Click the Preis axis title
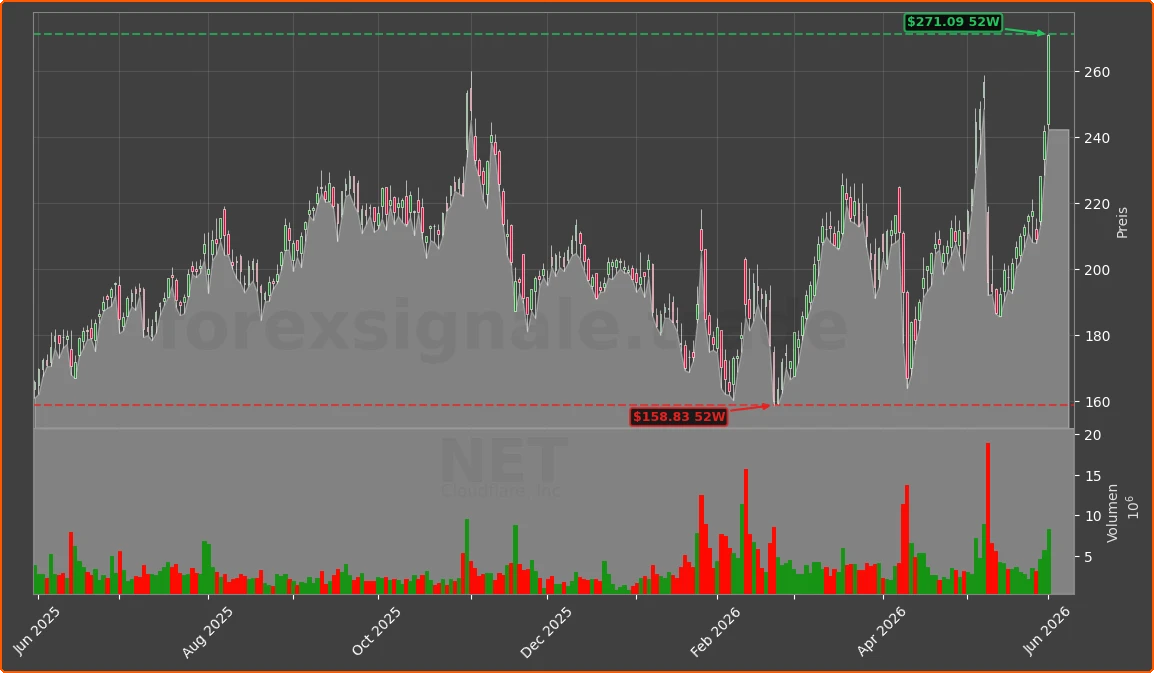Image resolution: width=1154 pixels, height=673 pixels. [x=1122, y=222]
